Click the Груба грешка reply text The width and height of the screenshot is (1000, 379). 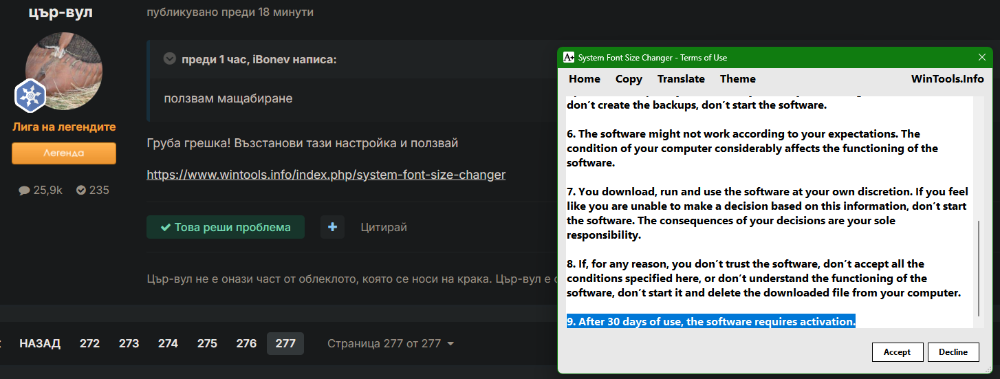click(302, 142)
